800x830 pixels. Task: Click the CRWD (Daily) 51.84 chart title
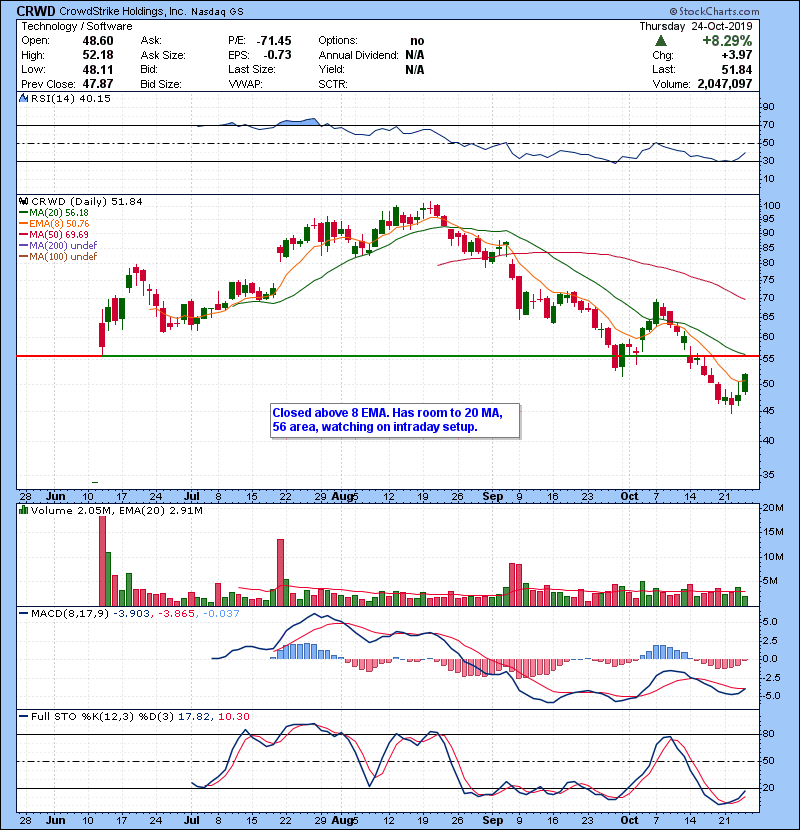pos(87,202)
